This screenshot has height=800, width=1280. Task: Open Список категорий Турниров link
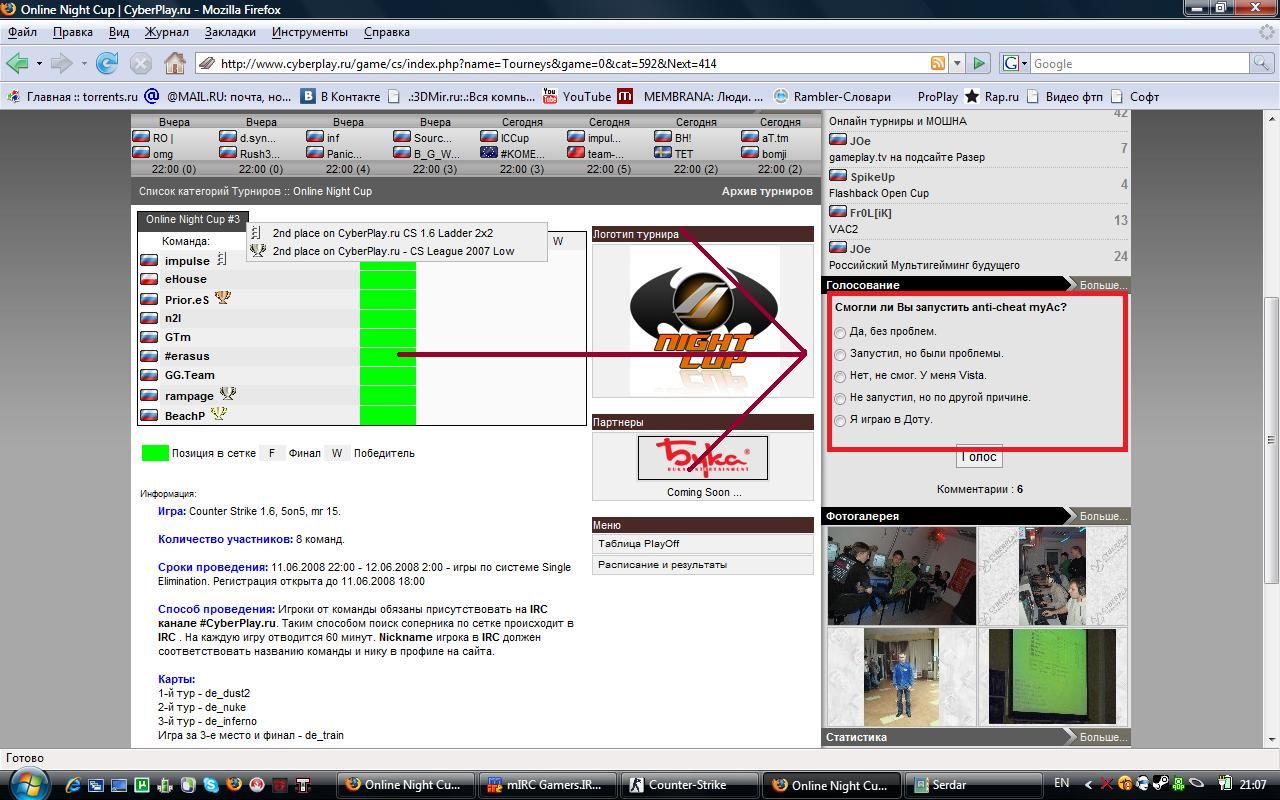211,191
